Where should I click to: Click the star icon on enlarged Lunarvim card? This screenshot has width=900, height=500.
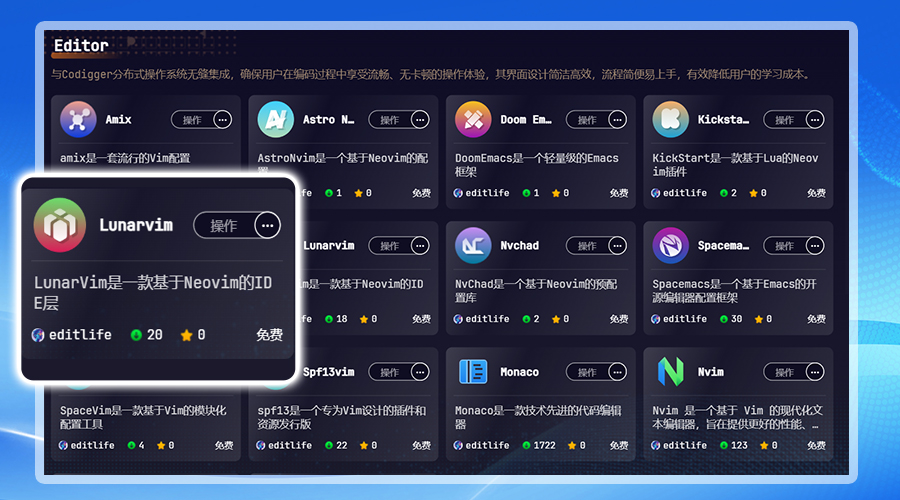(186, 335)
